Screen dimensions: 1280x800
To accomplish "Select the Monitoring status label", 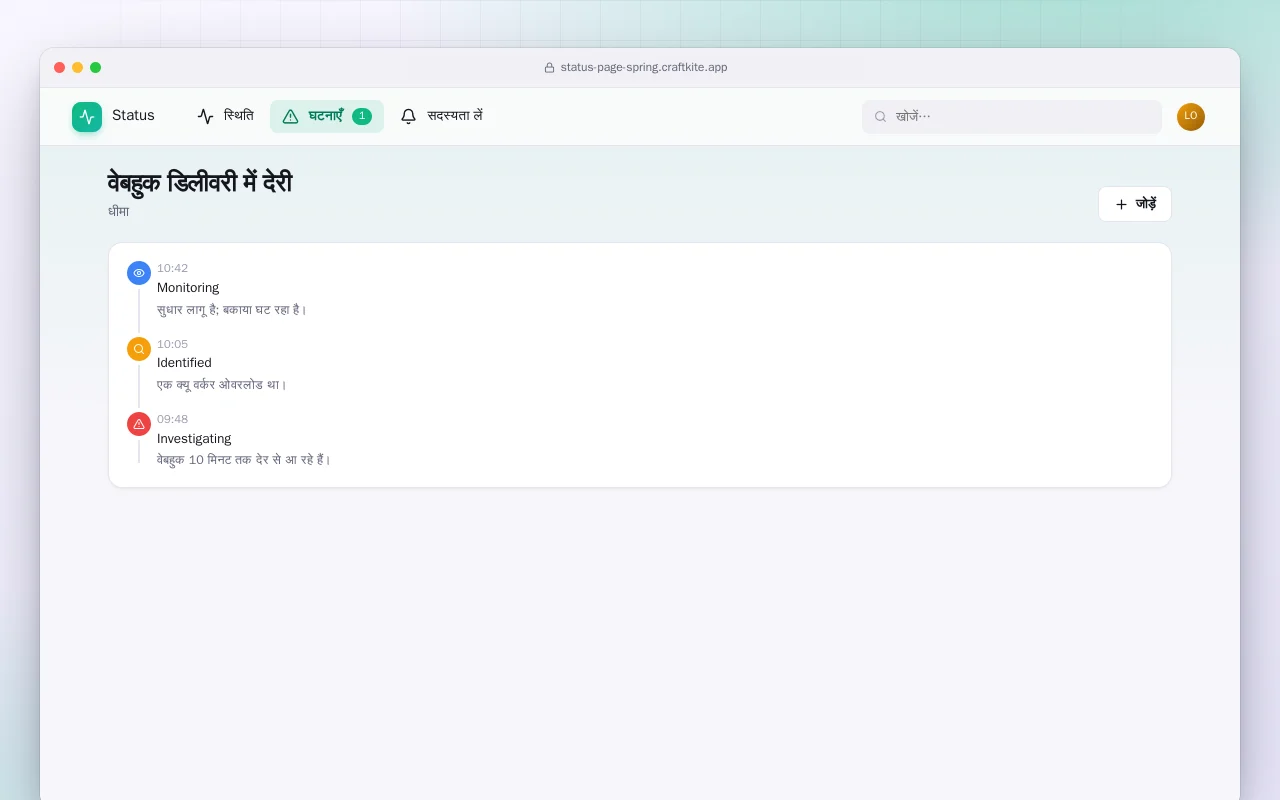I will pos(188,288).
